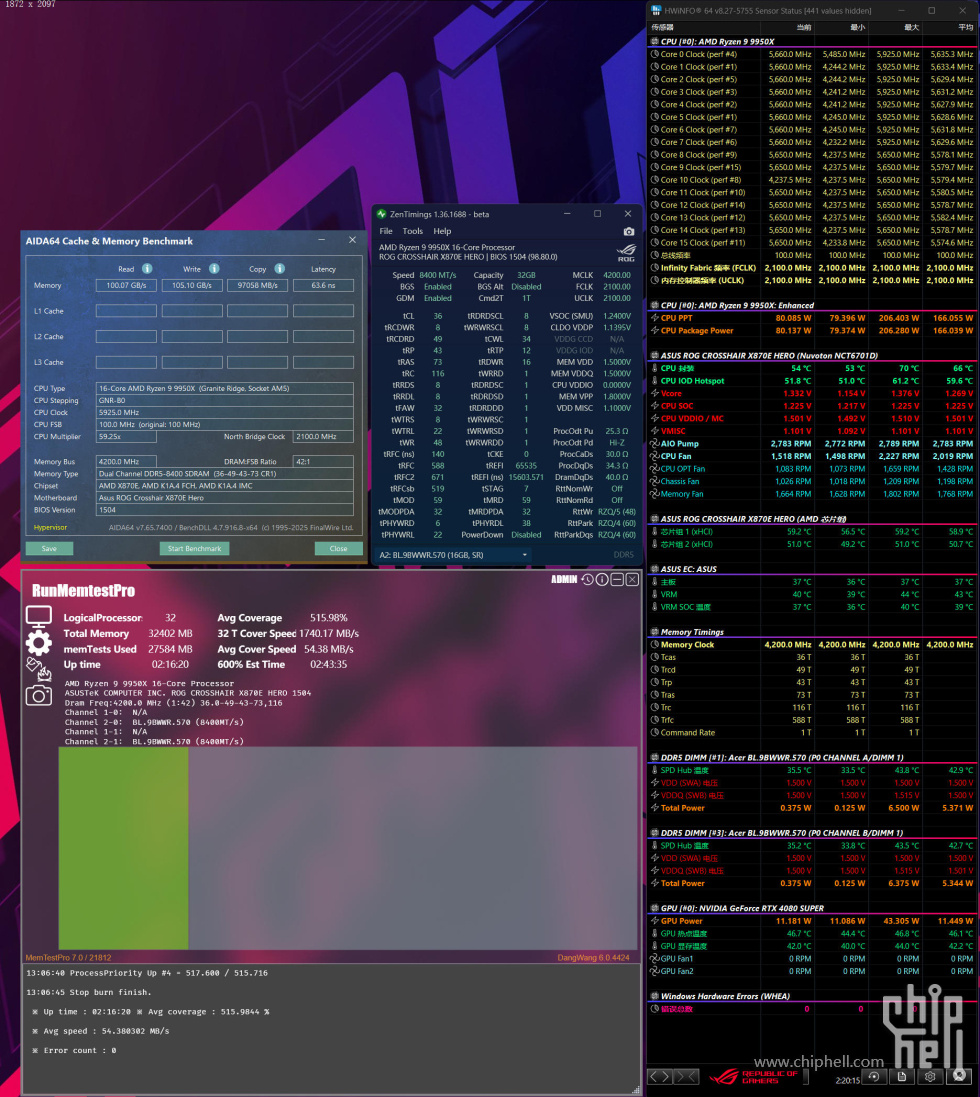Click Close button in AIDA64
The height and width of the screenshot is (1097, 980).
339,548
